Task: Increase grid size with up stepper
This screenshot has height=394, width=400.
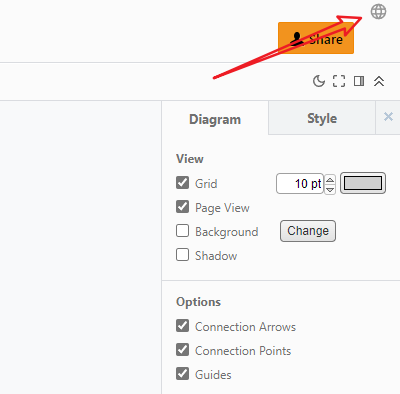Action: pyautogui.click(x=330, y=180)
